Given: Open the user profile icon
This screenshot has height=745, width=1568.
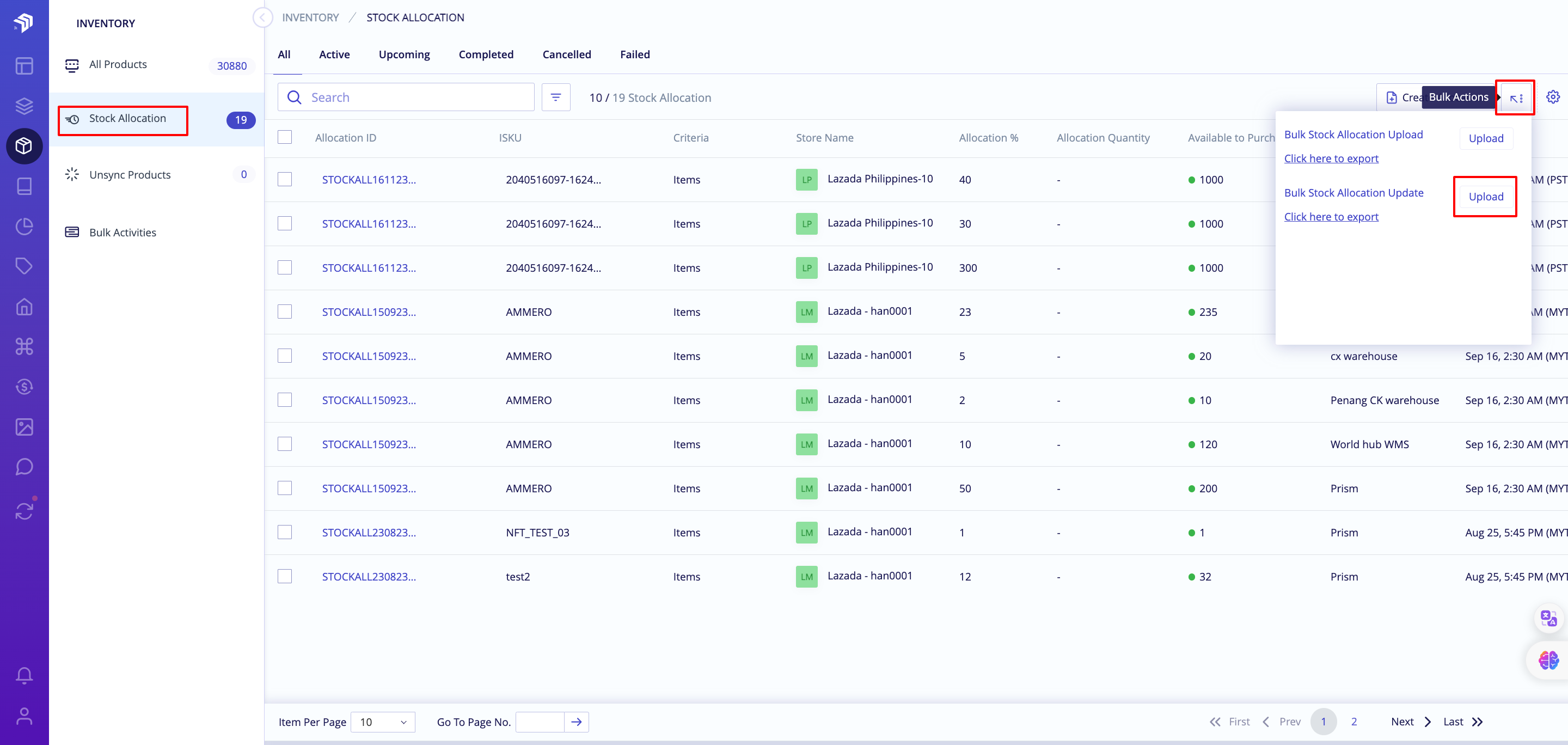Looking at the screenshot, I should tap(24, 716).
